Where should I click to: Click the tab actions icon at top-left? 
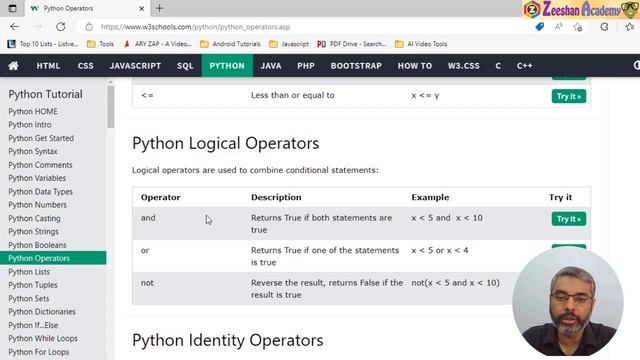(12, 8)
